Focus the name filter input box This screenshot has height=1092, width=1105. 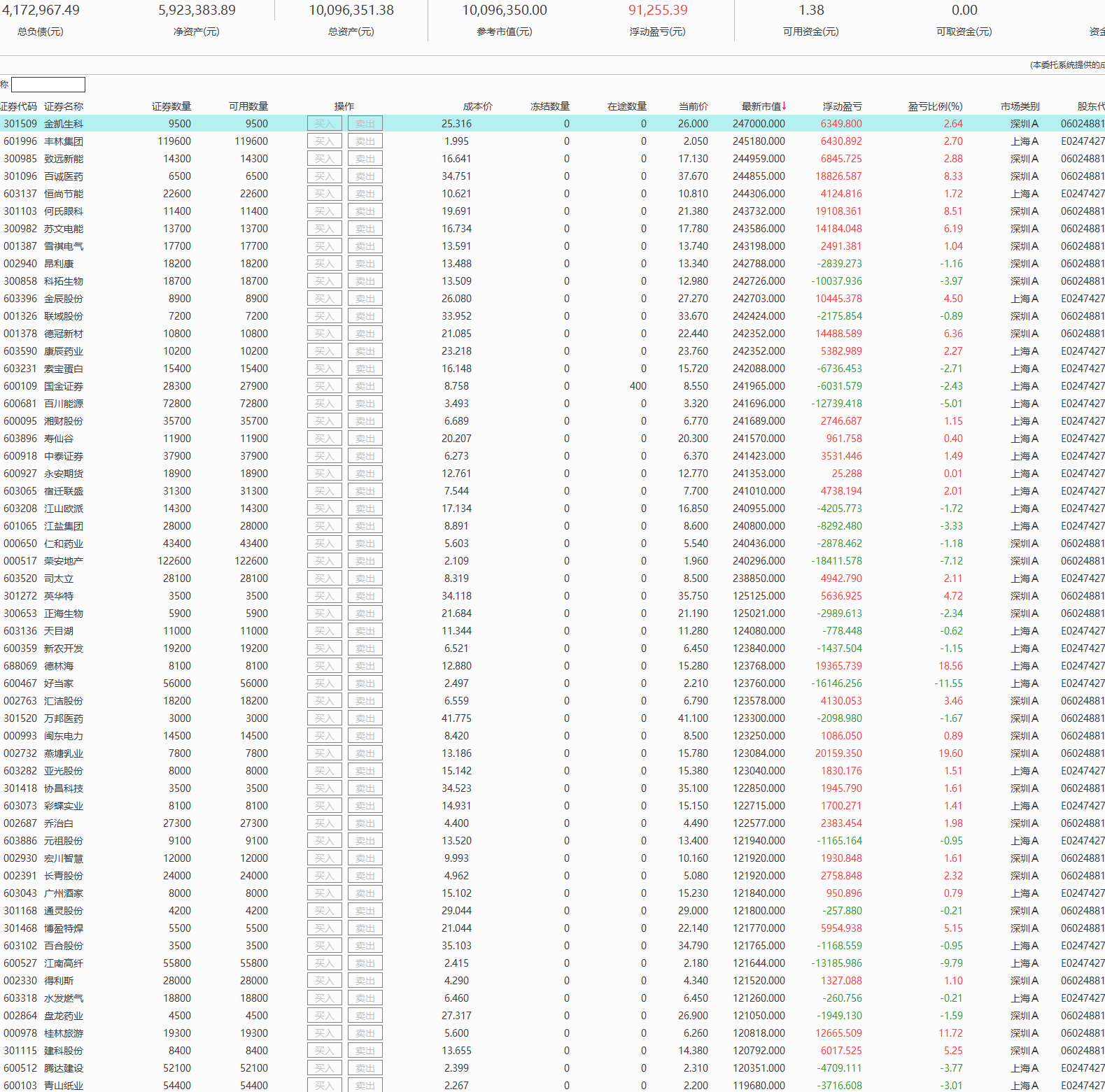click(48, 85)
